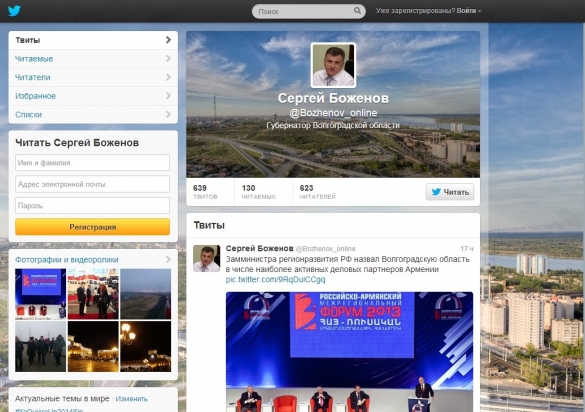Focus the Имя и фамилия field

(x=93, y=163)
